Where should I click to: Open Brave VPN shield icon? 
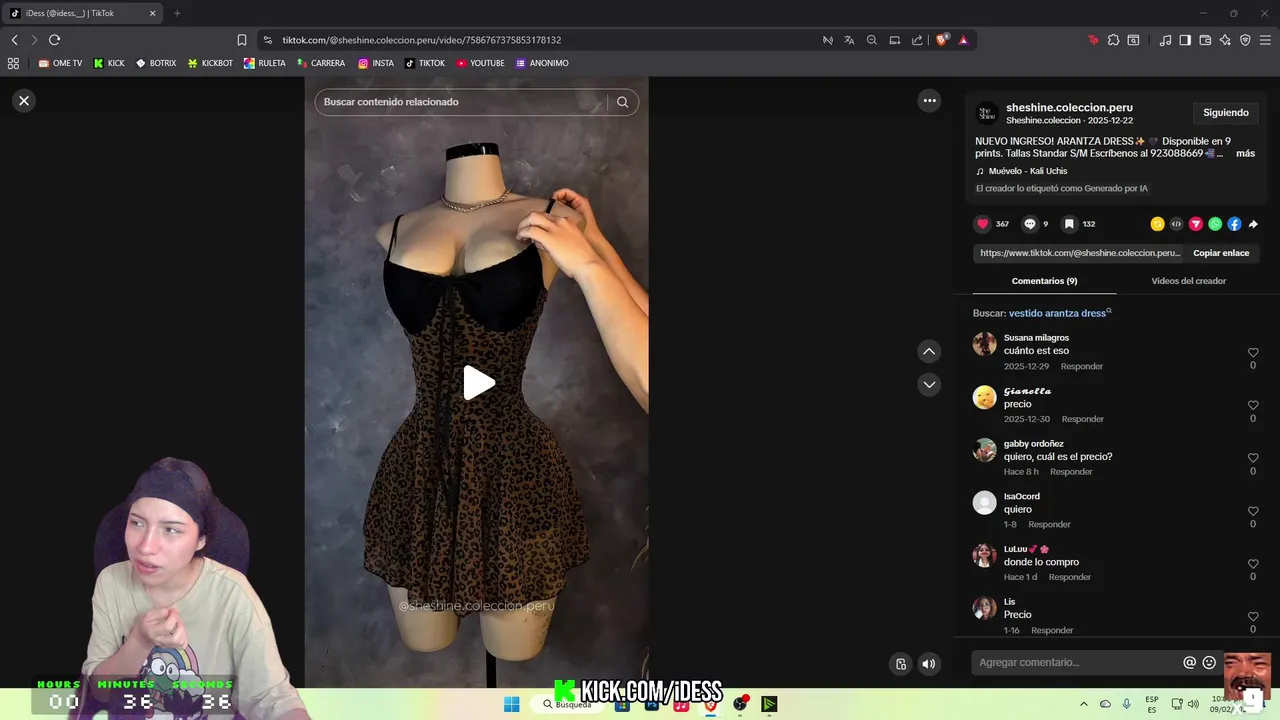[1245, 40]
